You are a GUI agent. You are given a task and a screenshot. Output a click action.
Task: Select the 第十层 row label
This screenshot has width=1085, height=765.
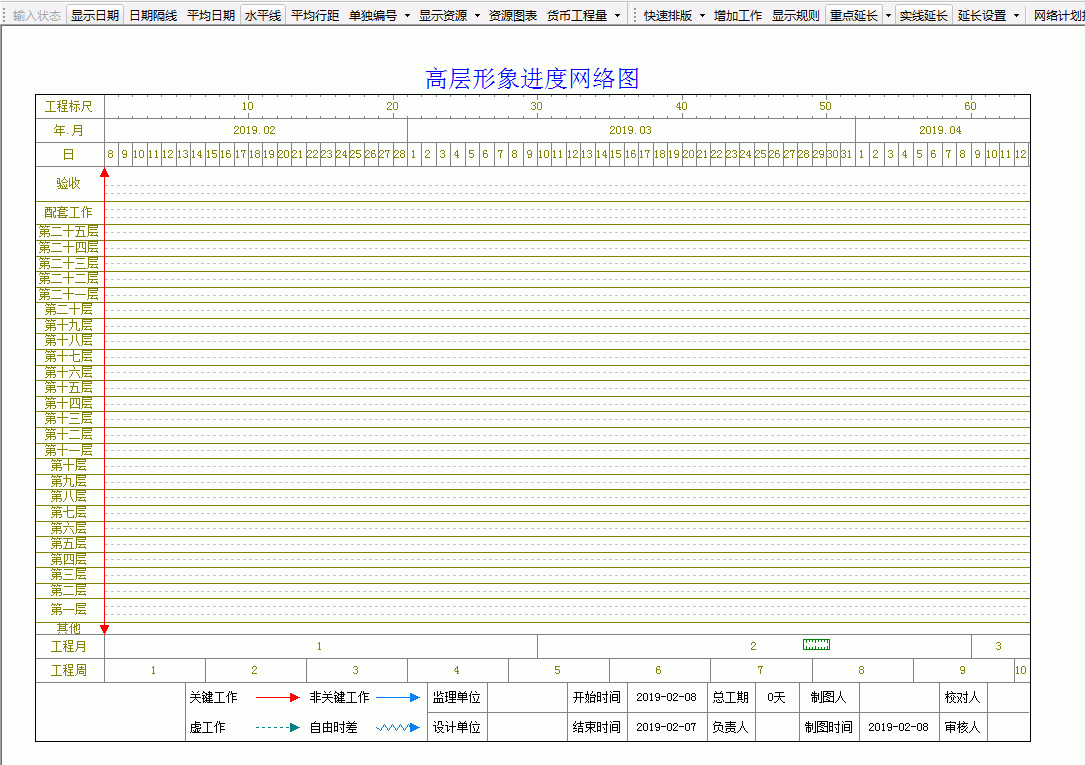click(69, 466)
